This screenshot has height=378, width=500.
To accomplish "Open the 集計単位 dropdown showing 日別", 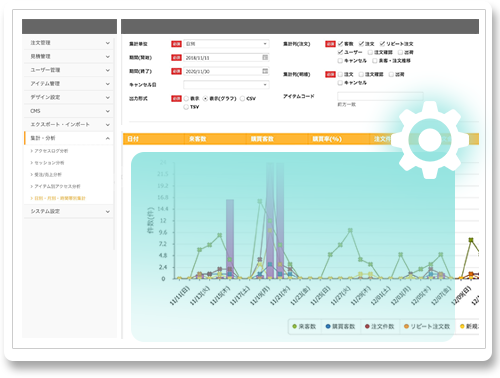I will 226,44.
